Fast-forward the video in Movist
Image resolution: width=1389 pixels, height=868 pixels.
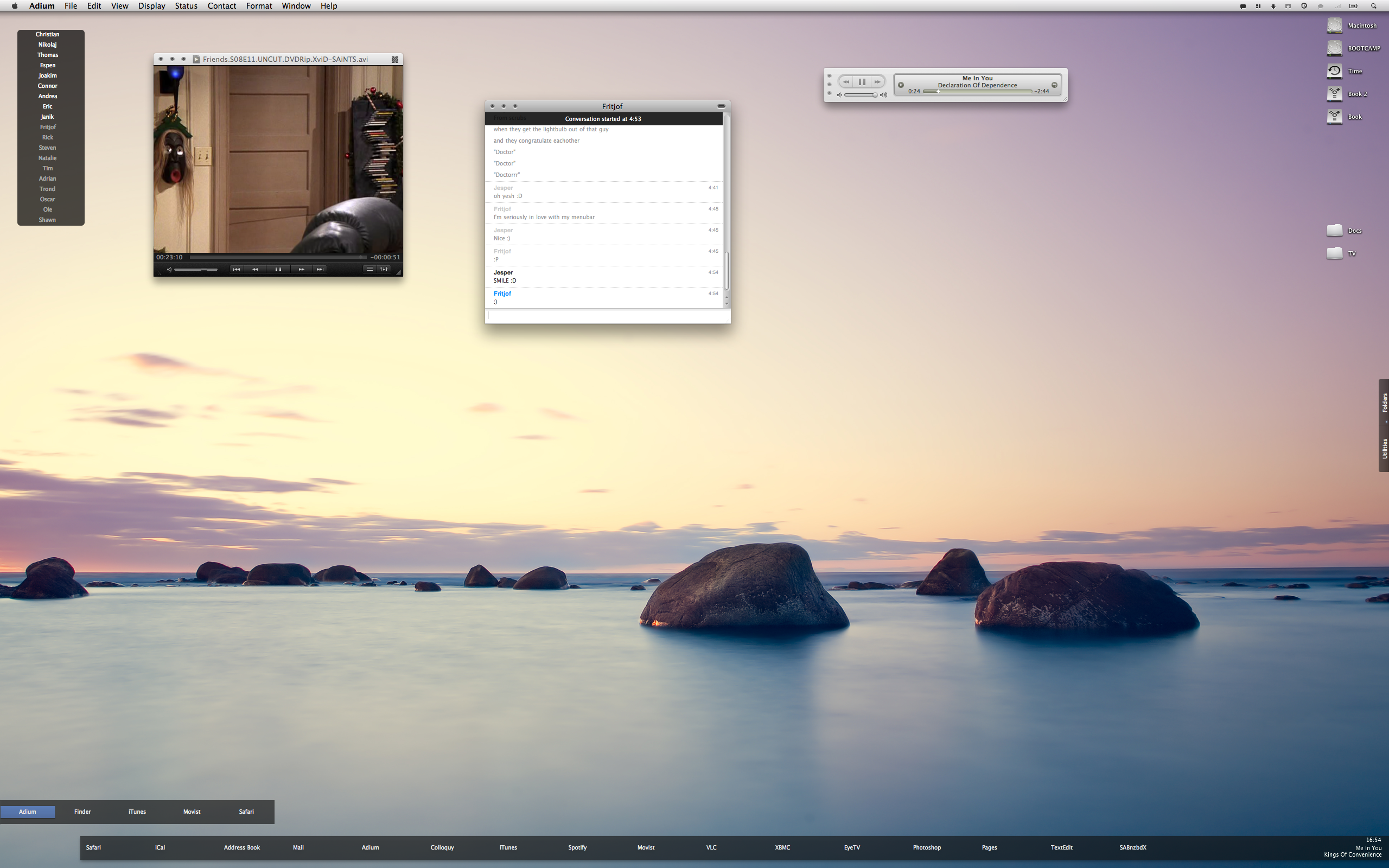tap(301, 269)
